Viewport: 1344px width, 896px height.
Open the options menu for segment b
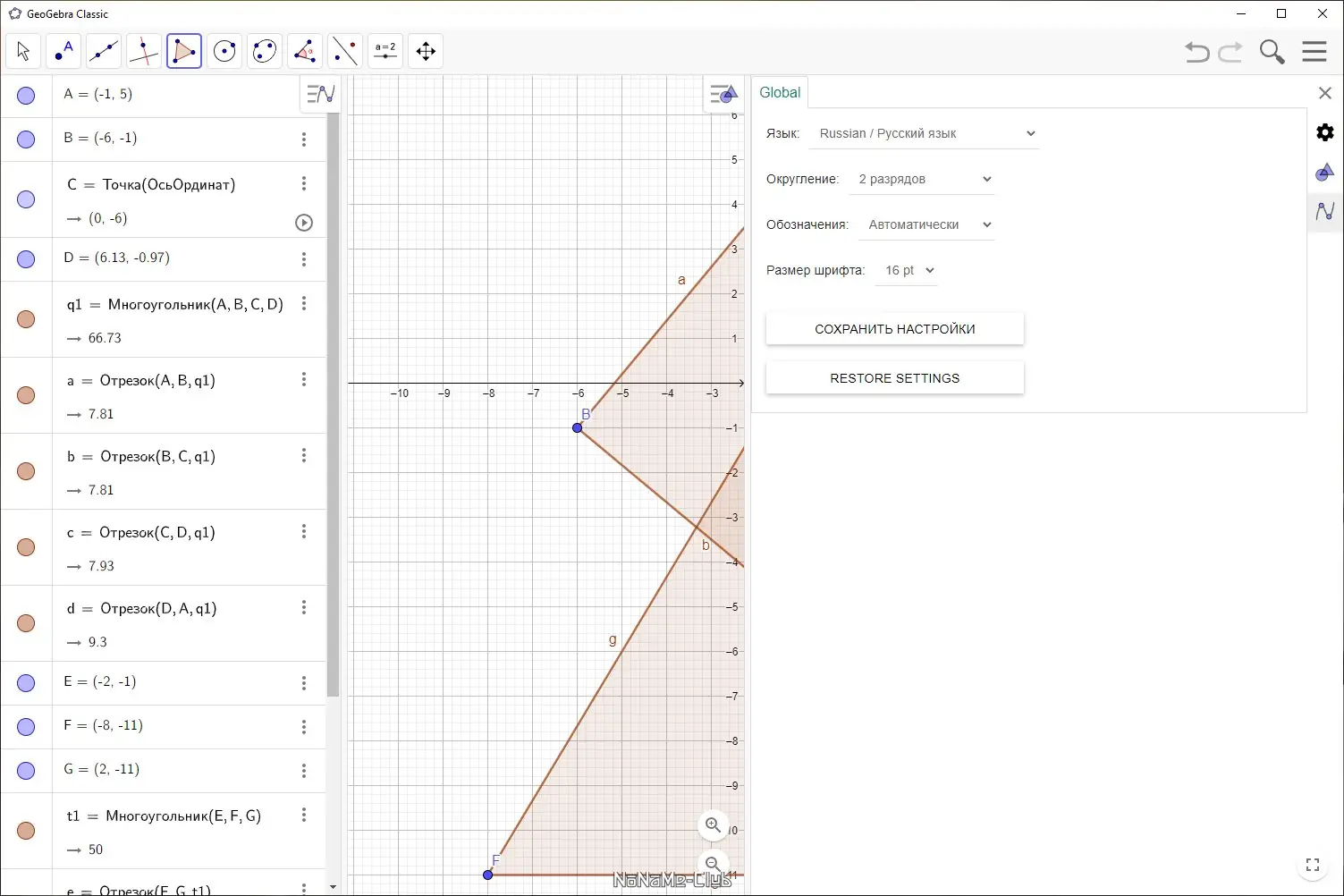click(304, 455)
